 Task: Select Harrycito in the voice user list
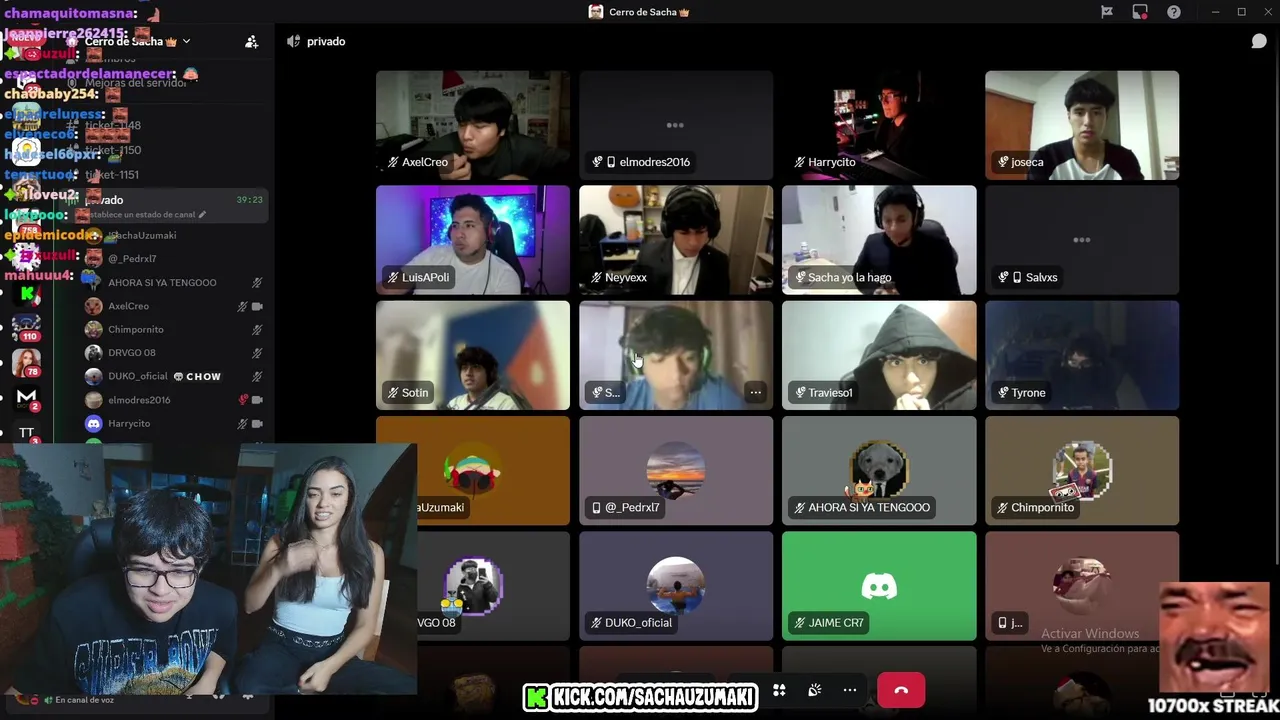pos(129,423)
